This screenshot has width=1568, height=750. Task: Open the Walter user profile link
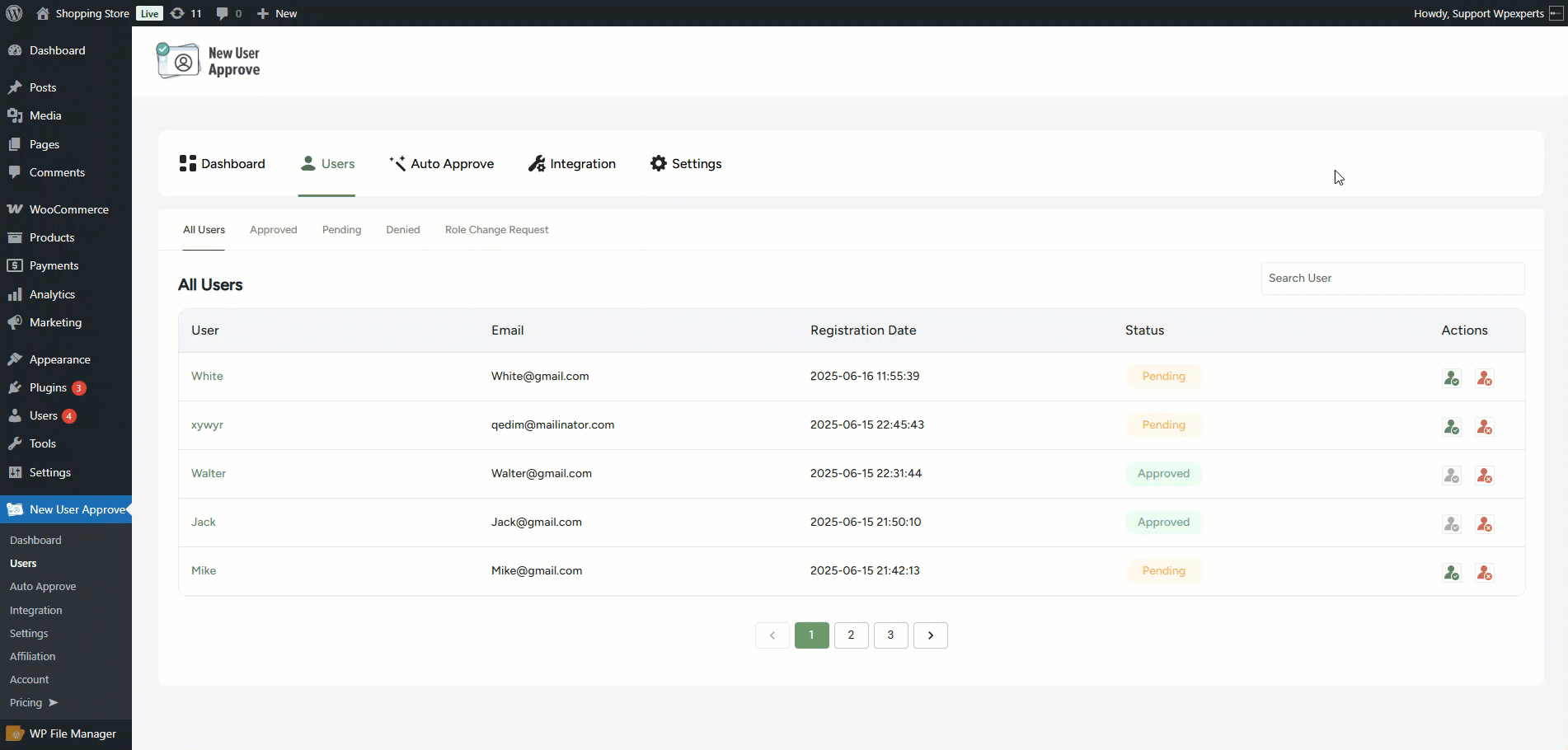[208, 473]
